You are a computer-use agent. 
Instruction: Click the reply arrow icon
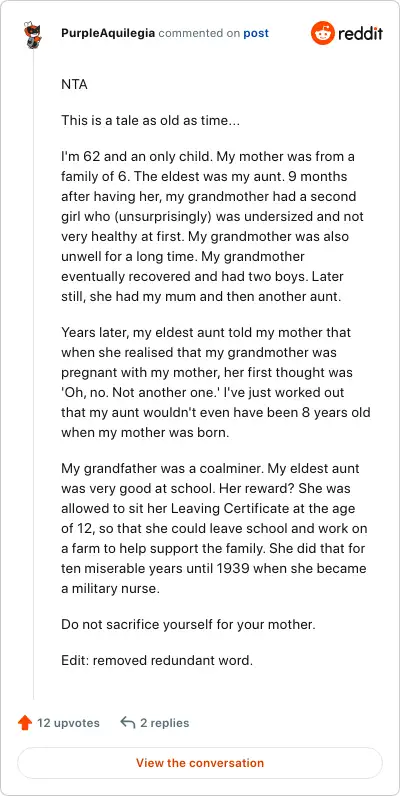click(x=127, y=722)
